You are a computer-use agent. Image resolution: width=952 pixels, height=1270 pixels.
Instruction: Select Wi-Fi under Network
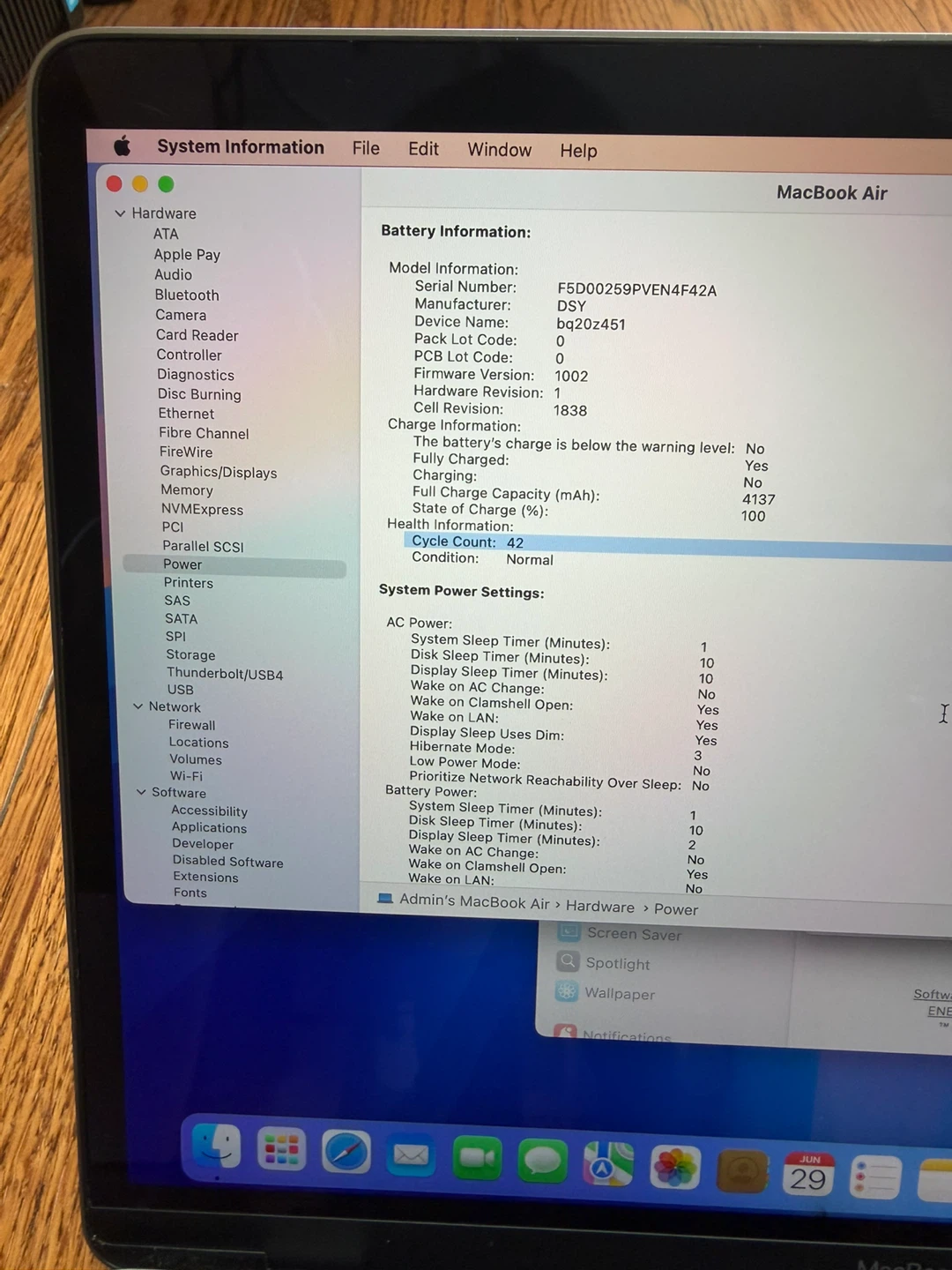pyautogui.click(x=186, y=776)
